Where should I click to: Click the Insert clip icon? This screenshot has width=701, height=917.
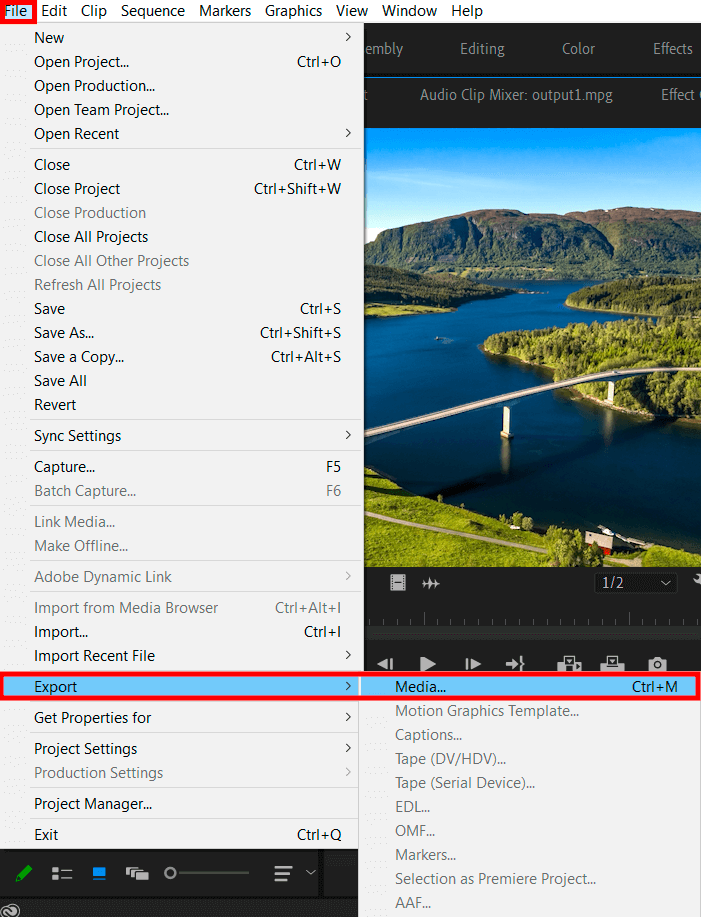coord(569,664)
